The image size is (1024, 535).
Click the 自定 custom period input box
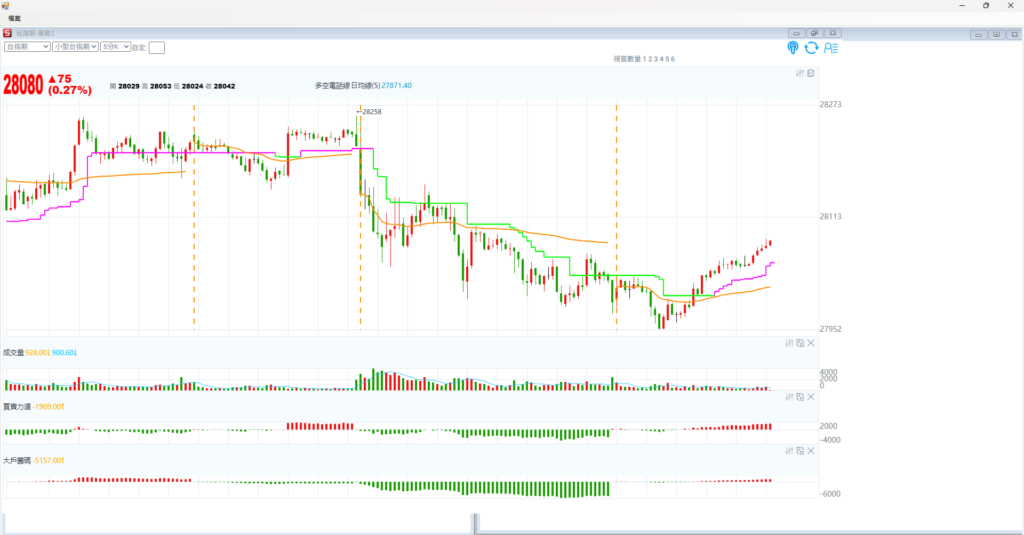click(x=157, y=47)
